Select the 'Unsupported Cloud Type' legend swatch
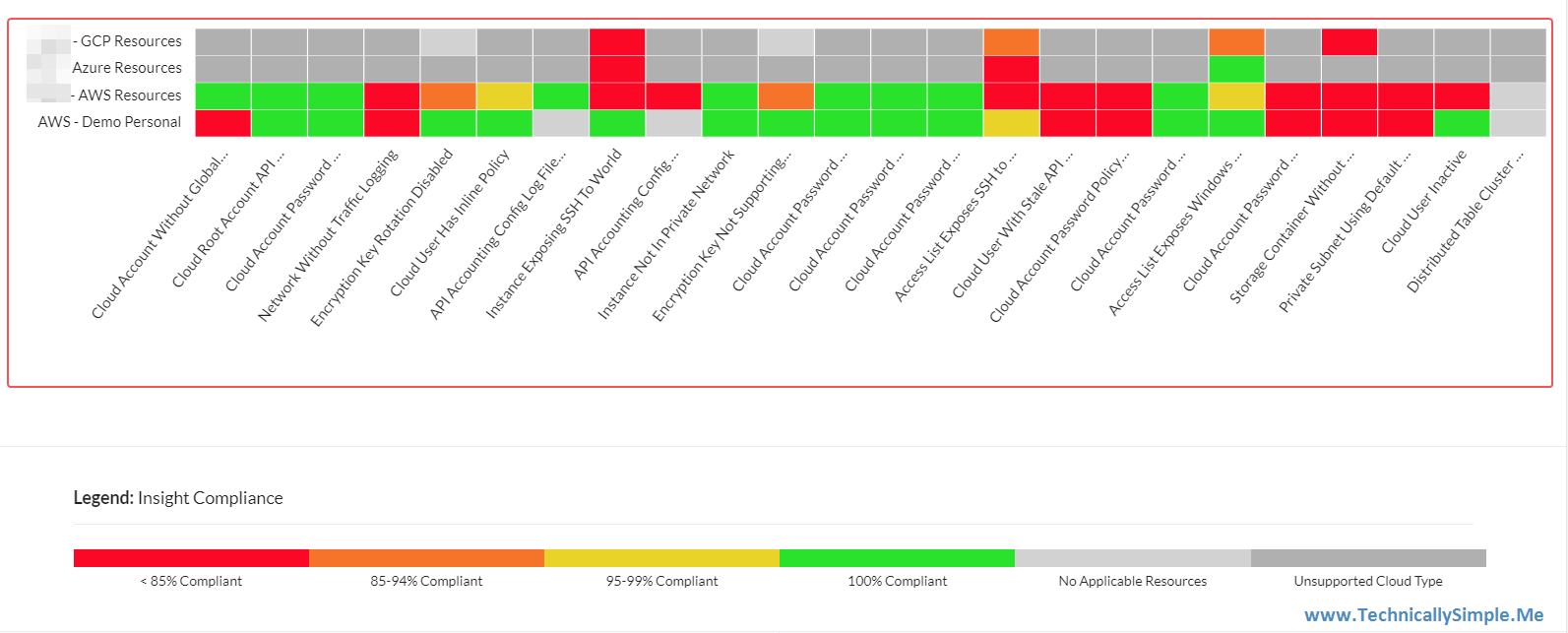 coord(1368,558)
